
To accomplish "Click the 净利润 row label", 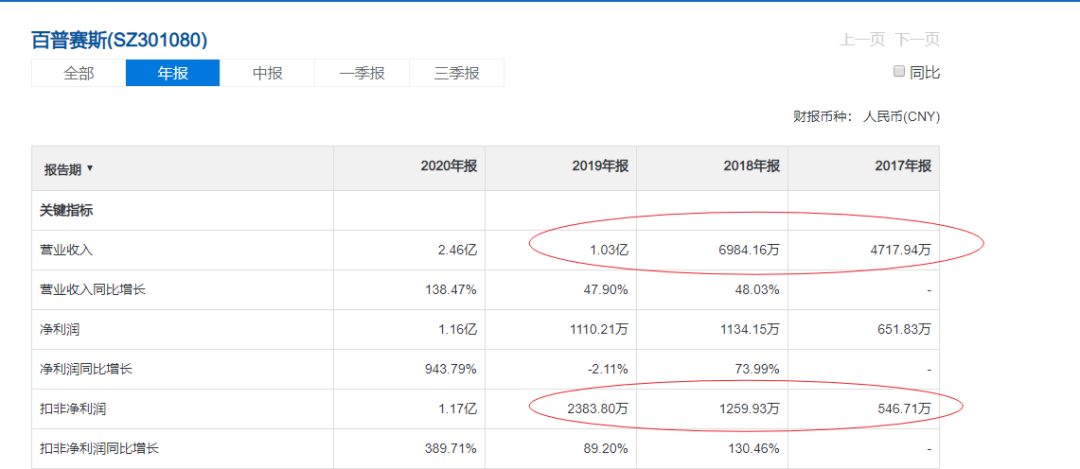I will coord(60,330).
